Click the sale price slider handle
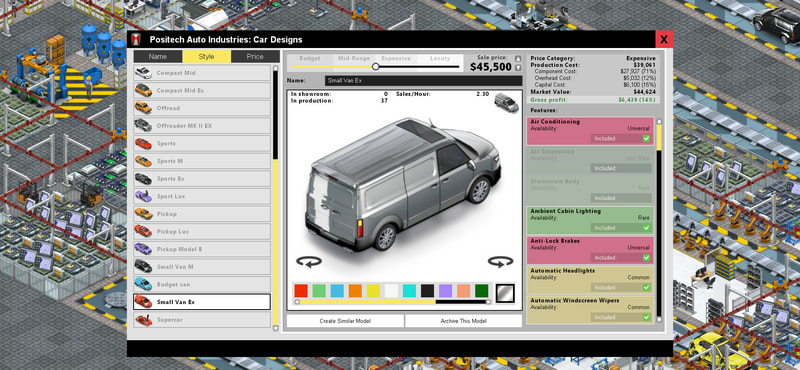This screenshot has width=800, height=370. coord(376,67)
